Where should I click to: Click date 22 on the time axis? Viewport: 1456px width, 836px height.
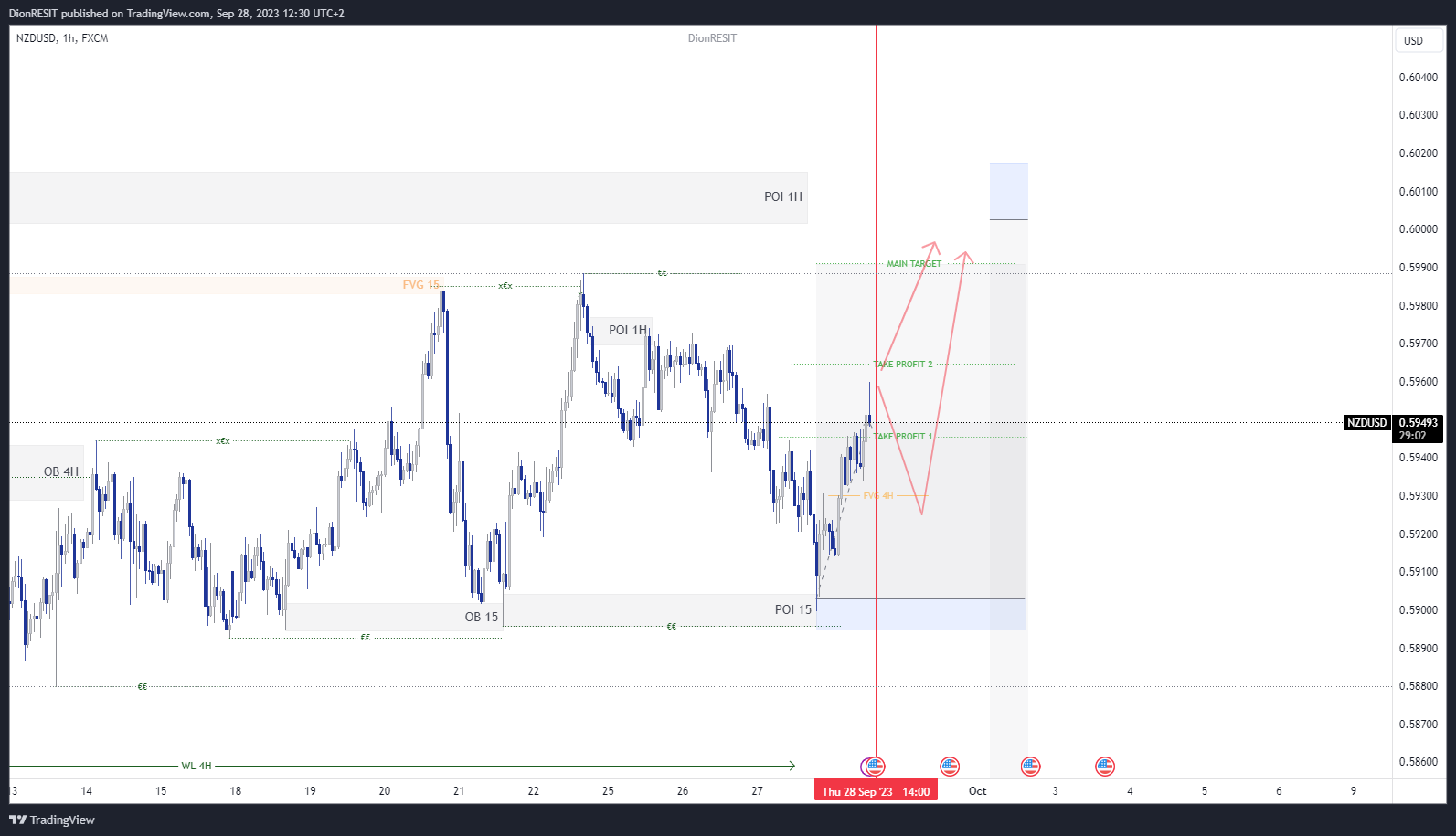pos(534,791)
